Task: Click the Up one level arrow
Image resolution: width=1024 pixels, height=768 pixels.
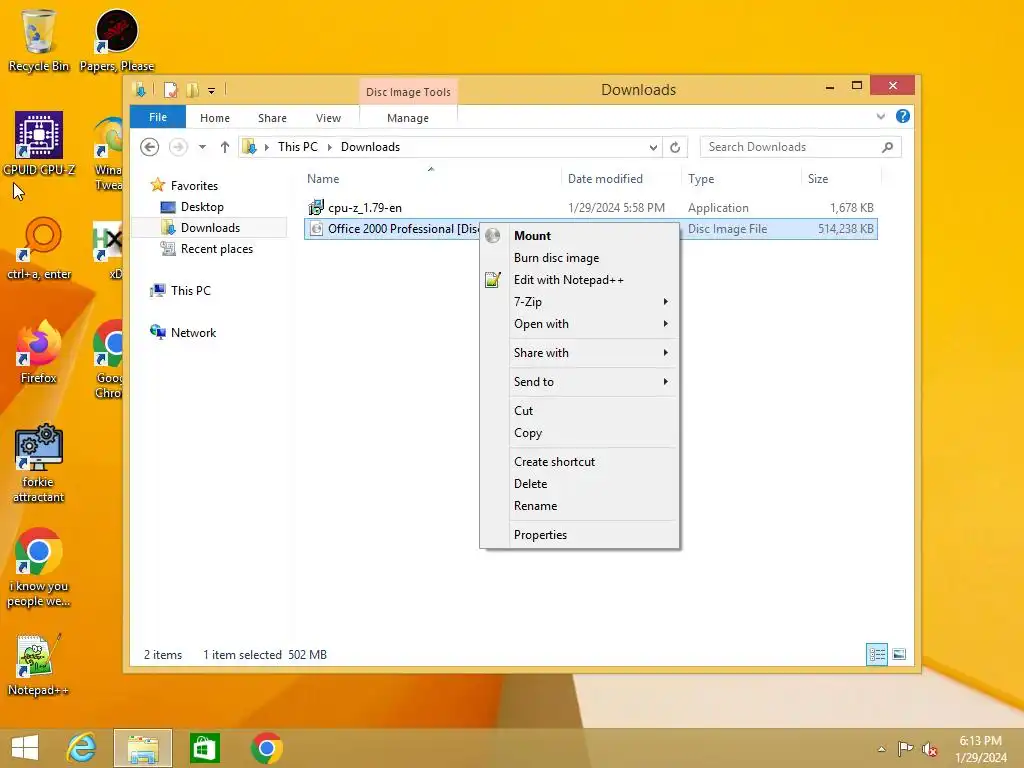Action: [x=225, y=147]
